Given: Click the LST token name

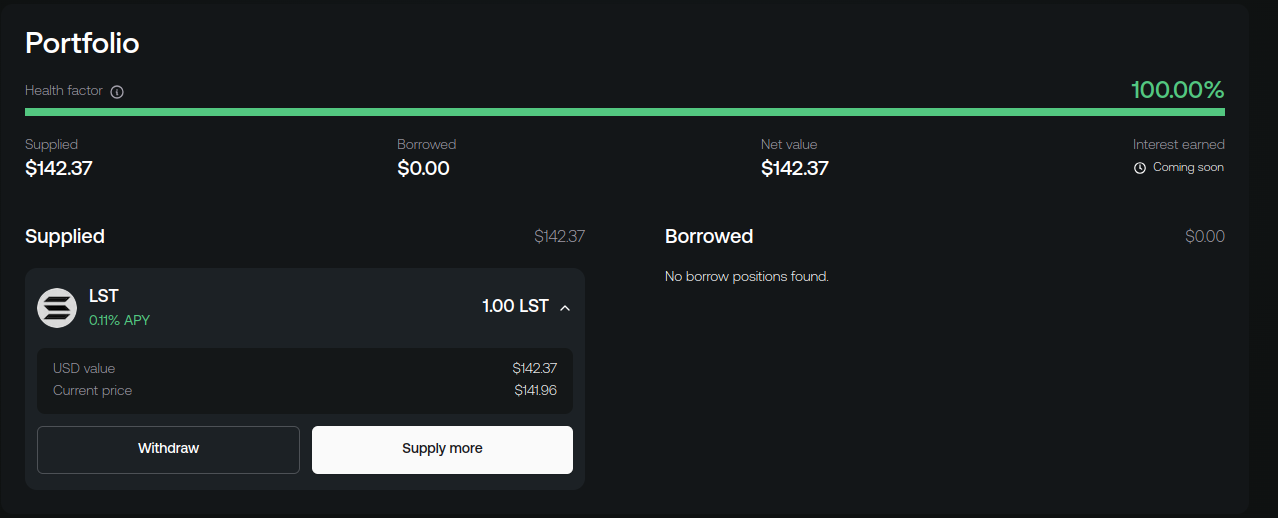Looking at the screenshot, I should tap(104, 296).
